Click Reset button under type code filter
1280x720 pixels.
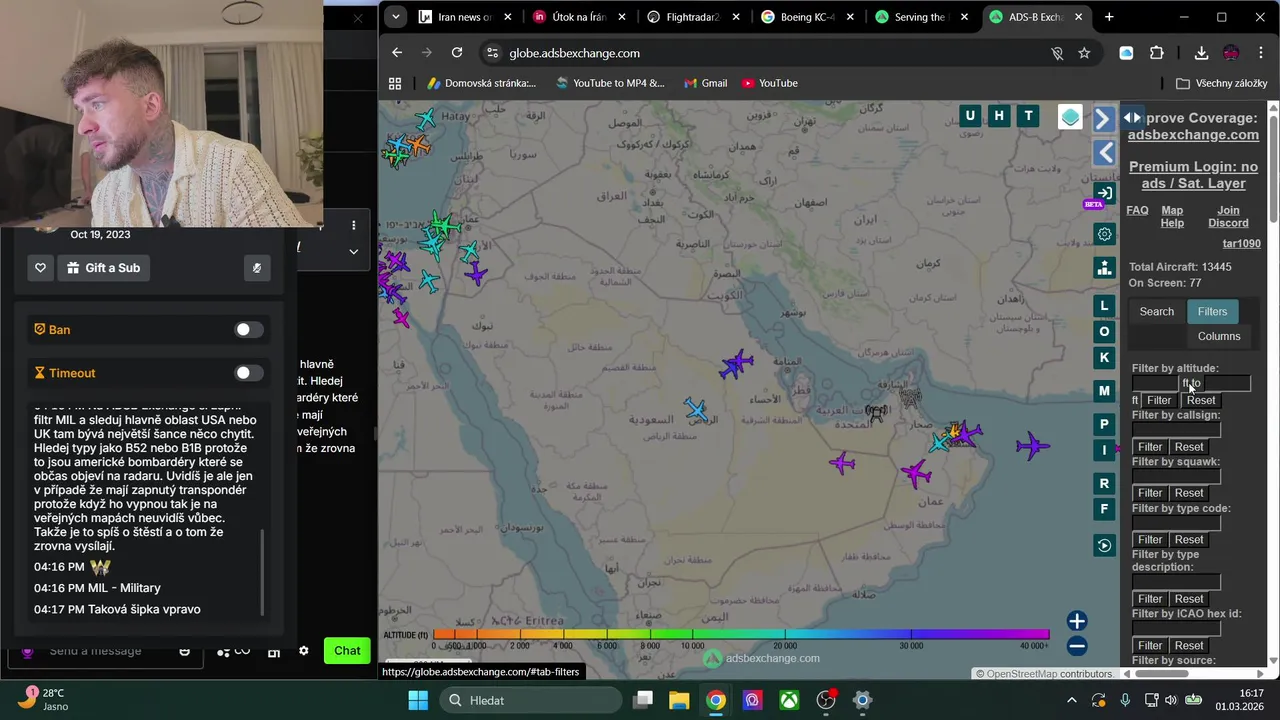1189,540
